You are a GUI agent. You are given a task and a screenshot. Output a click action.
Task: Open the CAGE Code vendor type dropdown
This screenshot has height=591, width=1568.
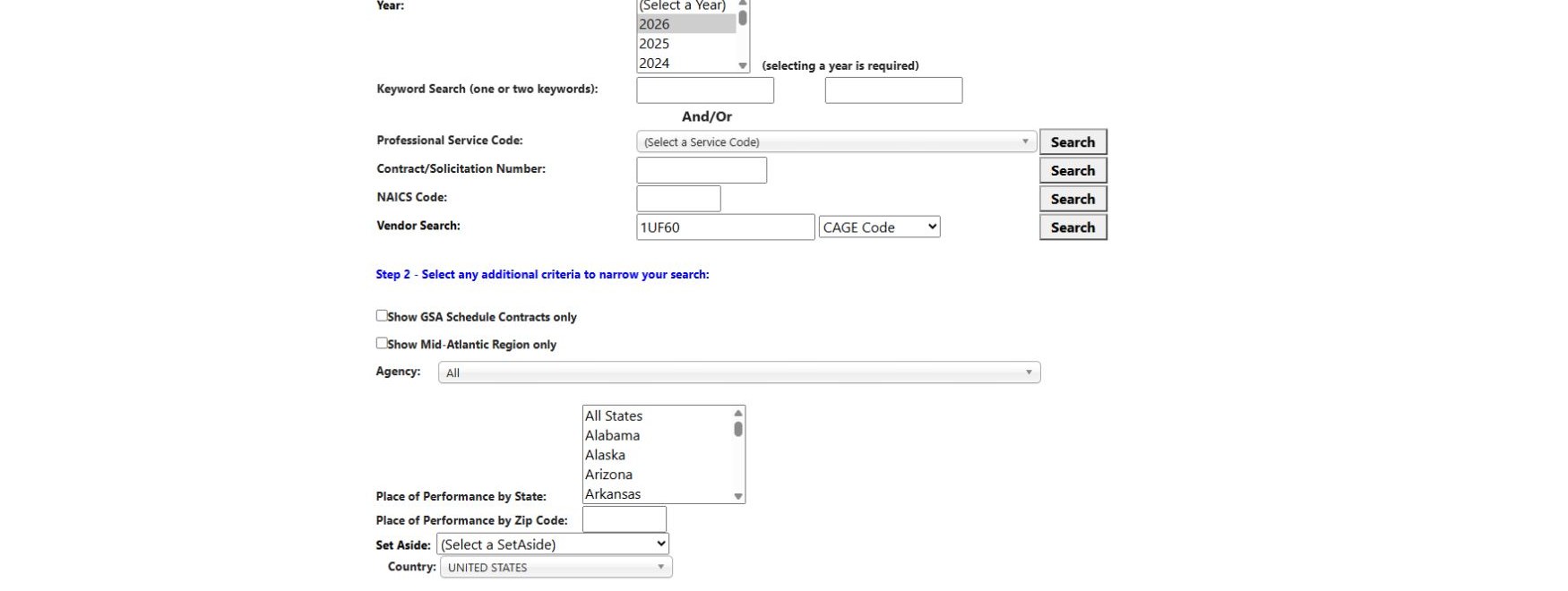[x=879, y=227]
